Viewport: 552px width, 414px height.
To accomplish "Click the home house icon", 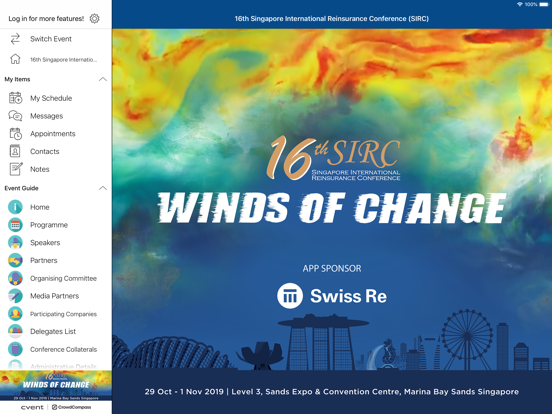I will 15,59.
